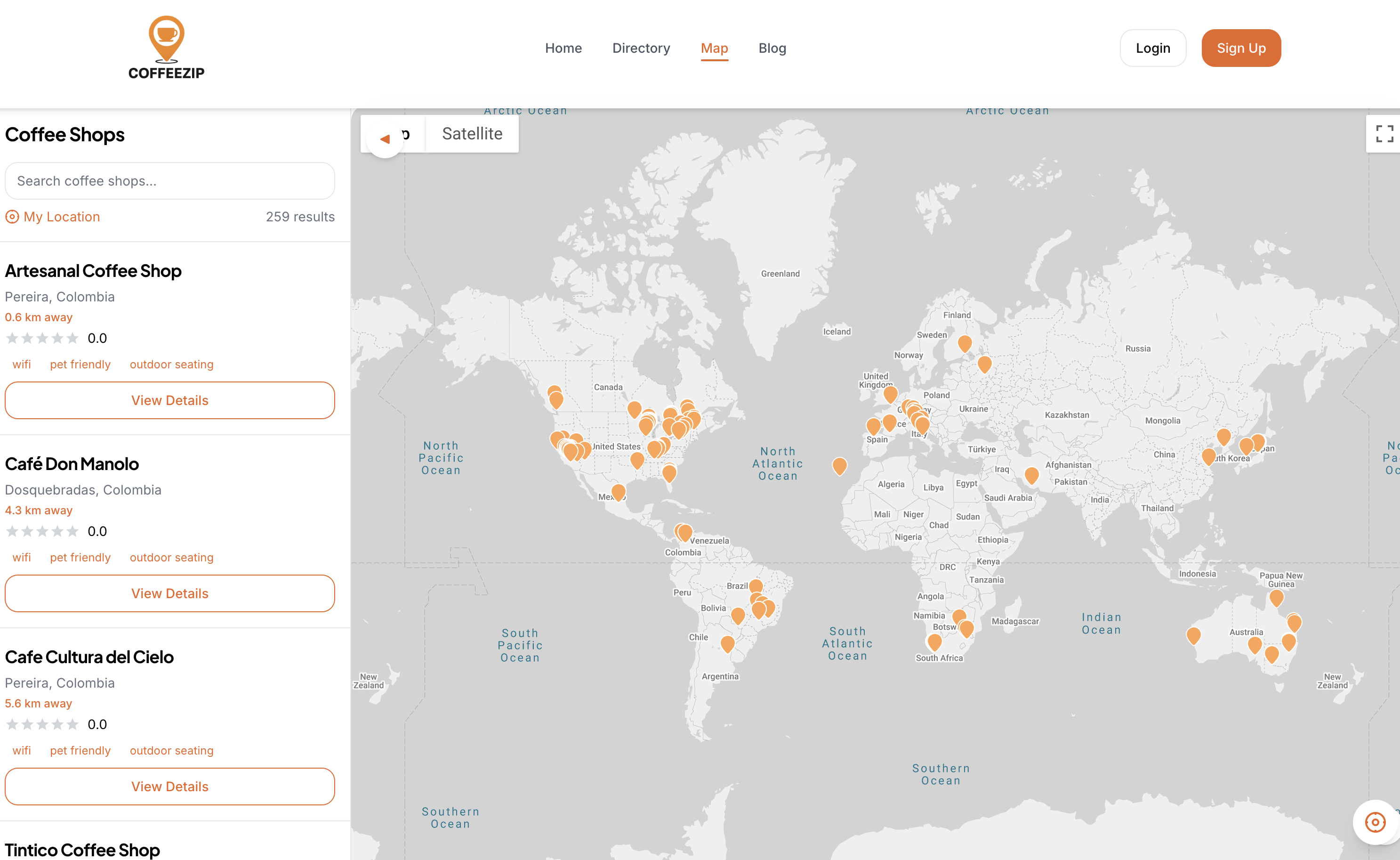The width and height of the screenshot is (1400, 860).
Task: Select the map pin near Finland
Action: (965, 343)
